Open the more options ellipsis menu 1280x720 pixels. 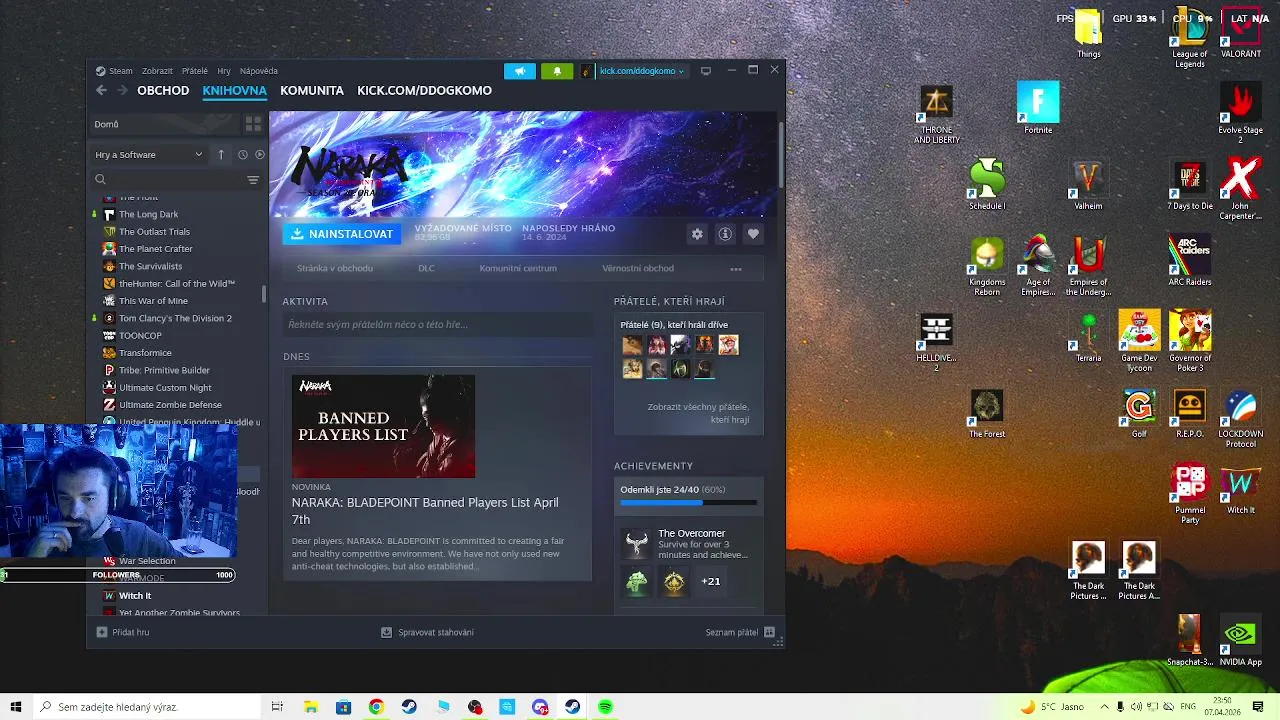(x=736, y=269)
